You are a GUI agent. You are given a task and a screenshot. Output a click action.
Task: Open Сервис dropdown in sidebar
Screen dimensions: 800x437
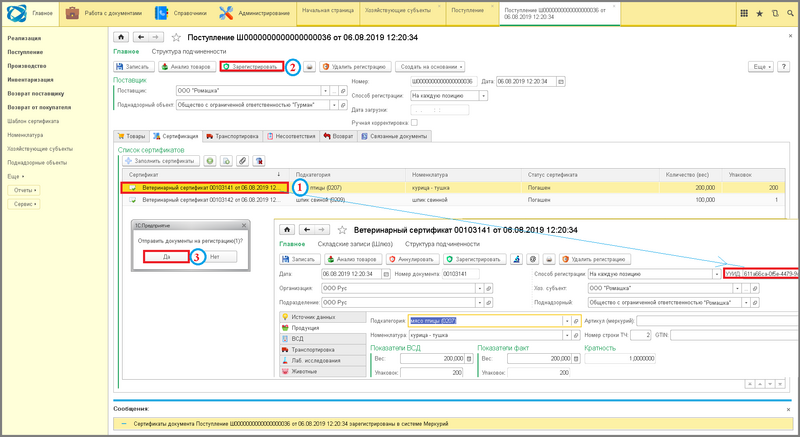(24, 204)
